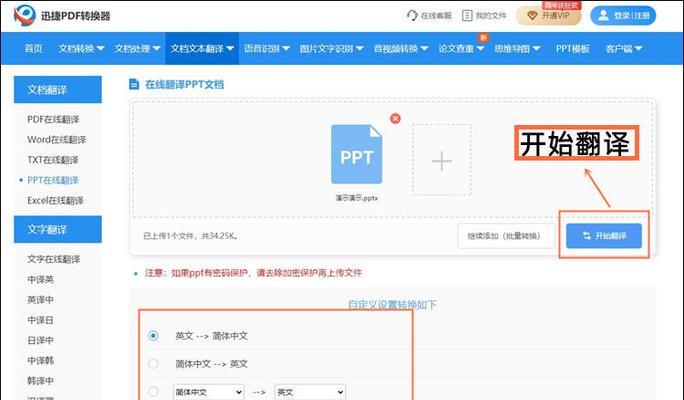This screenshot has width=684, height=400.
Task: Remove the uploaded file with red X
Action: pyautogui.click(x=395, y=118)
